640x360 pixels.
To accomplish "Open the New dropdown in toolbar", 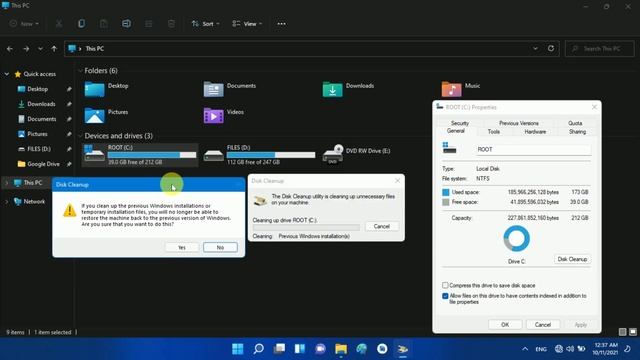I will [24, 24].
